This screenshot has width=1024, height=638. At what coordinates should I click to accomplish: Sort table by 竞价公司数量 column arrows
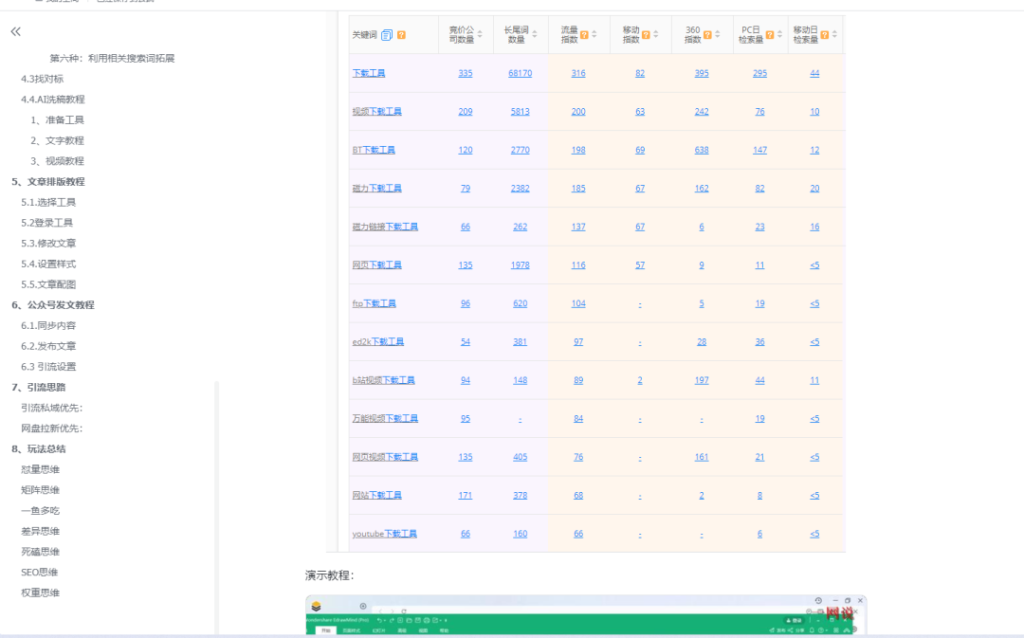click(481, 35)
